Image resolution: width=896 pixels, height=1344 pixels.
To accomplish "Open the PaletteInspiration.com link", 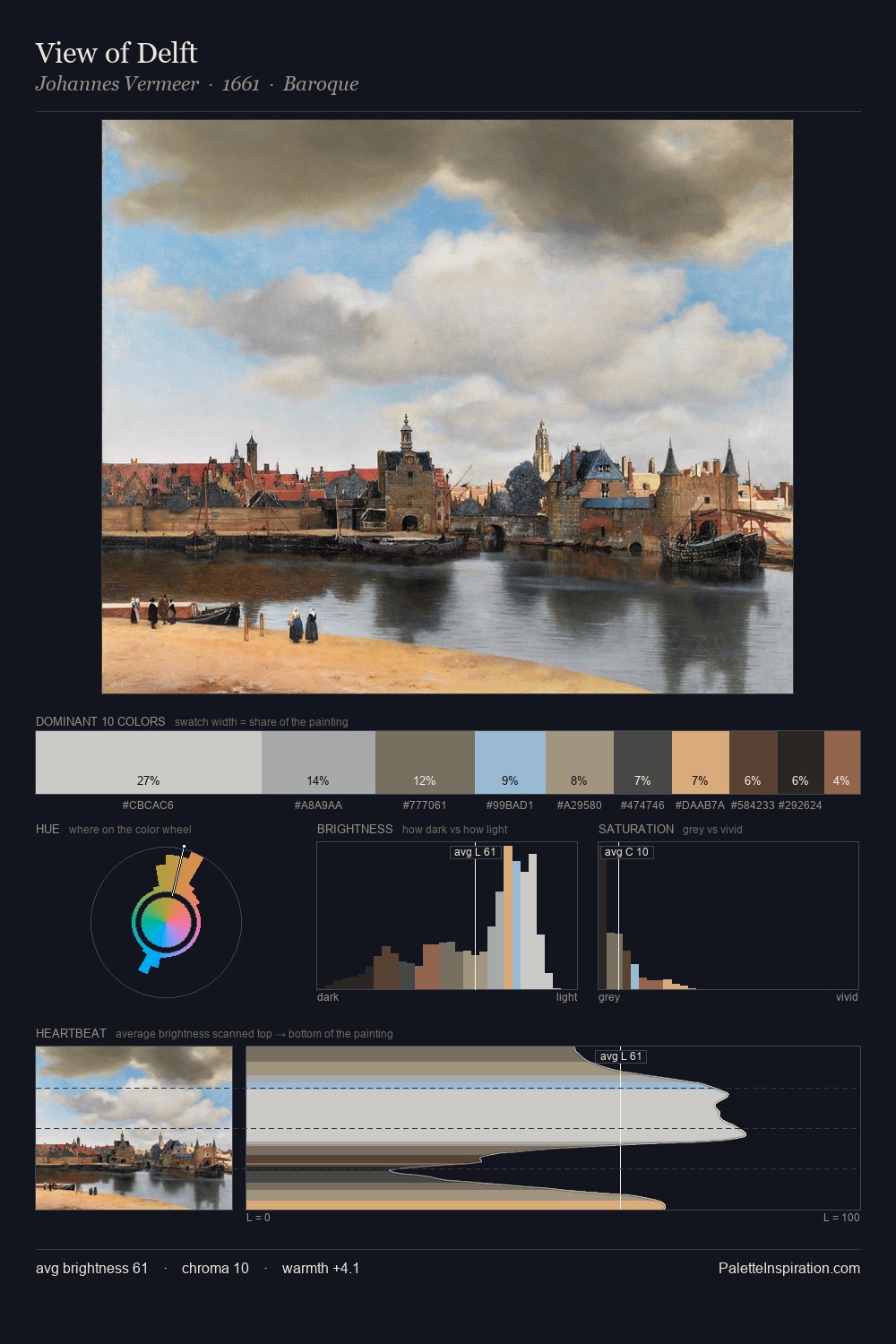I will click(x=789, y=1268).
